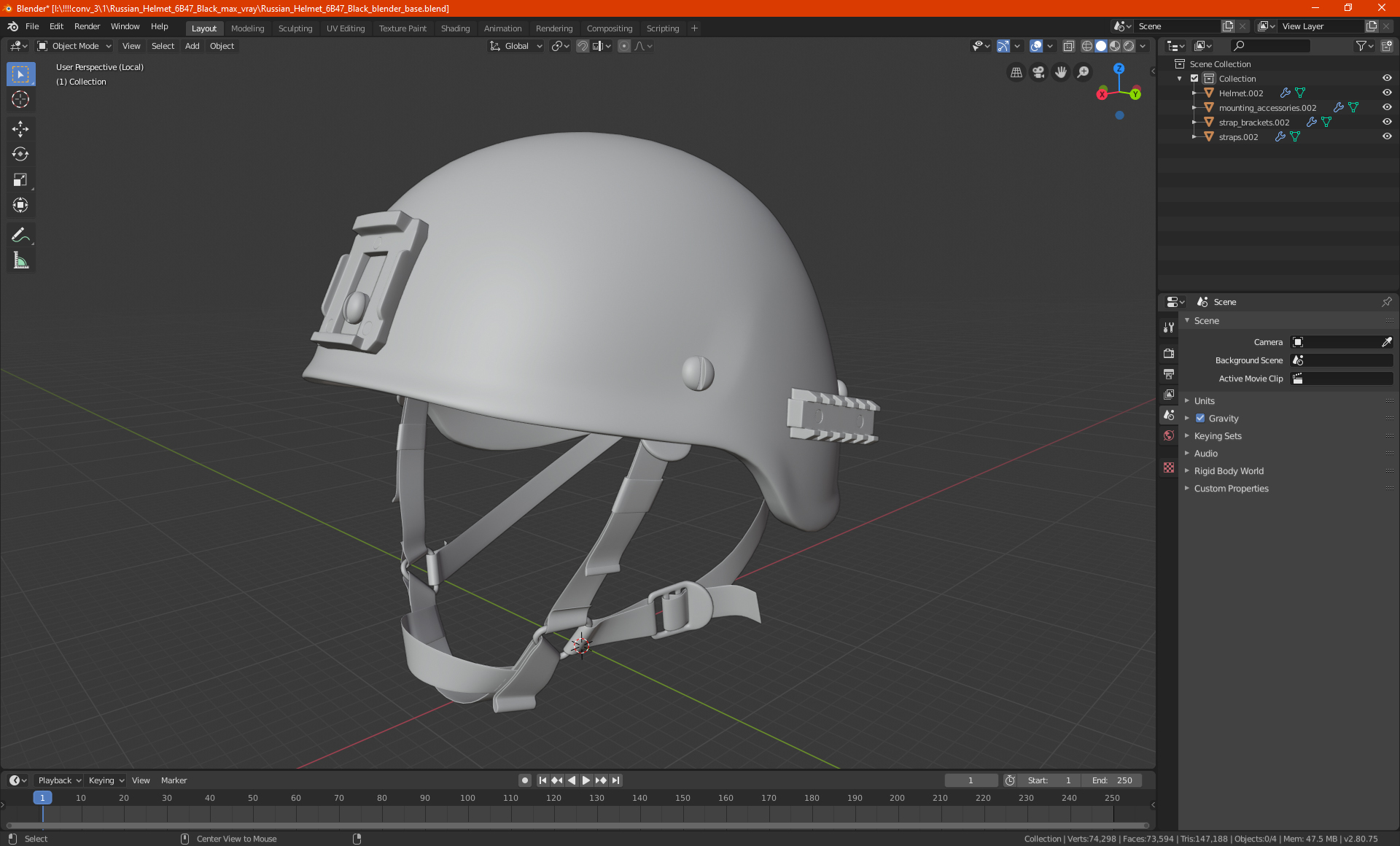The height and width of the screenshot is (846, 1400).
Task: Expand the Custom Properties panel
Action: tap(1231, 489)
